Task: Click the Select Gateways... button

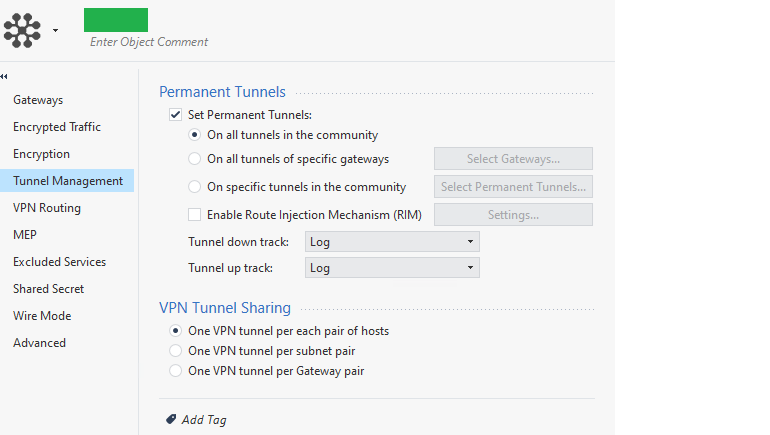Action: tap(513, 159)
